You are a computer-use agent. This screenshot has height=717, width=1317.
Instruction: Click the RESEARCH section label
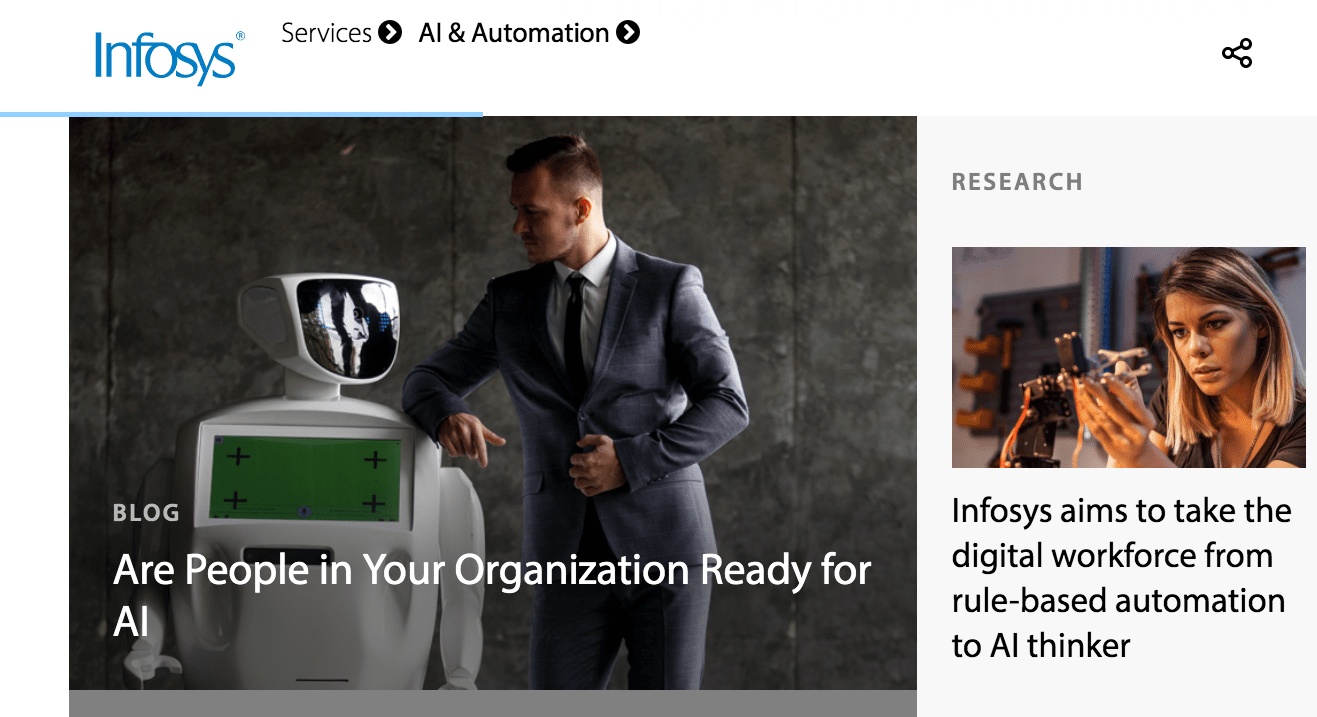[1017, 182]
